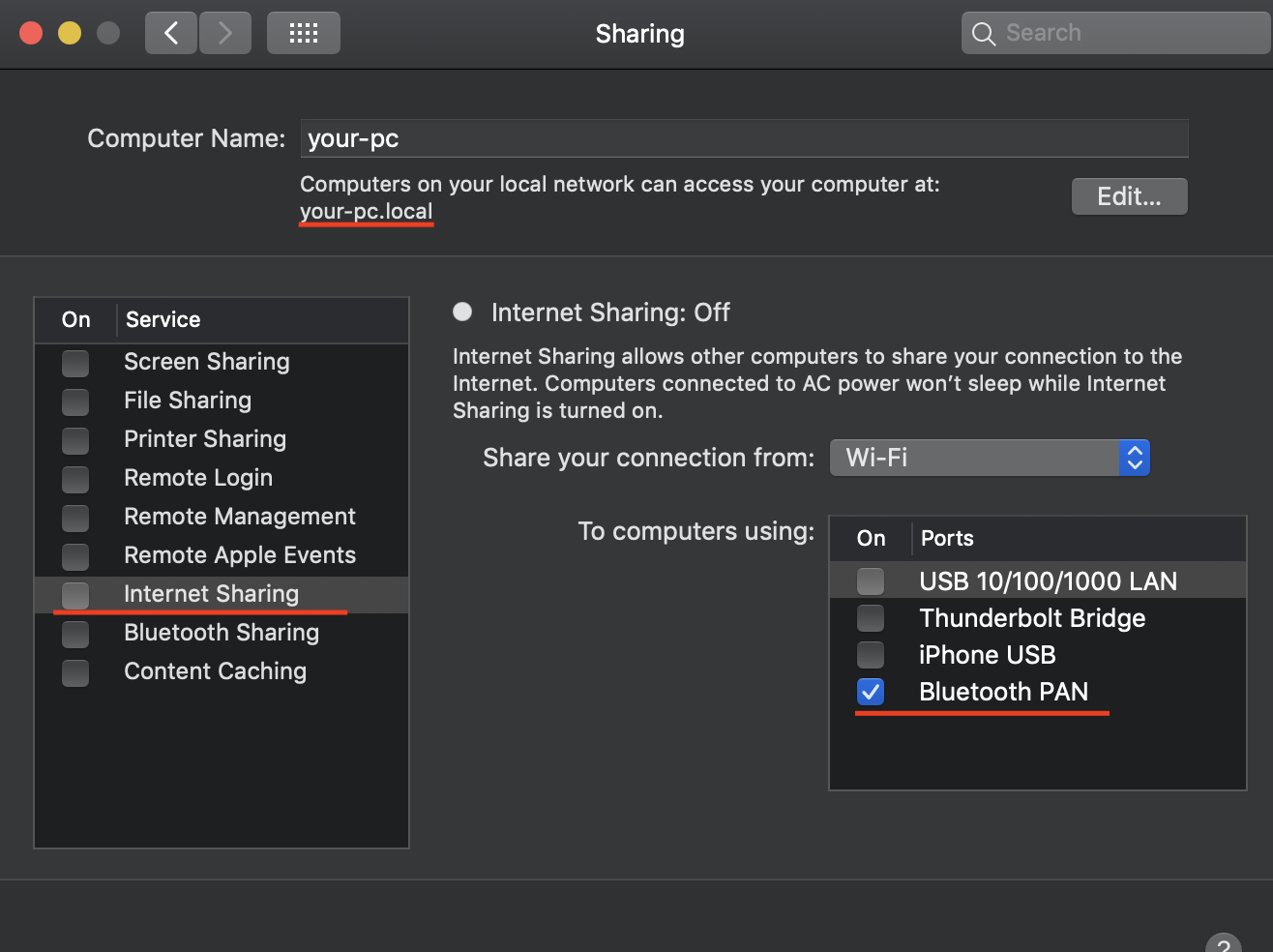The height and width of the screenshot is (952, 1273).
Task: Go back with the left arrow button
Action: (x=171, y=34)
